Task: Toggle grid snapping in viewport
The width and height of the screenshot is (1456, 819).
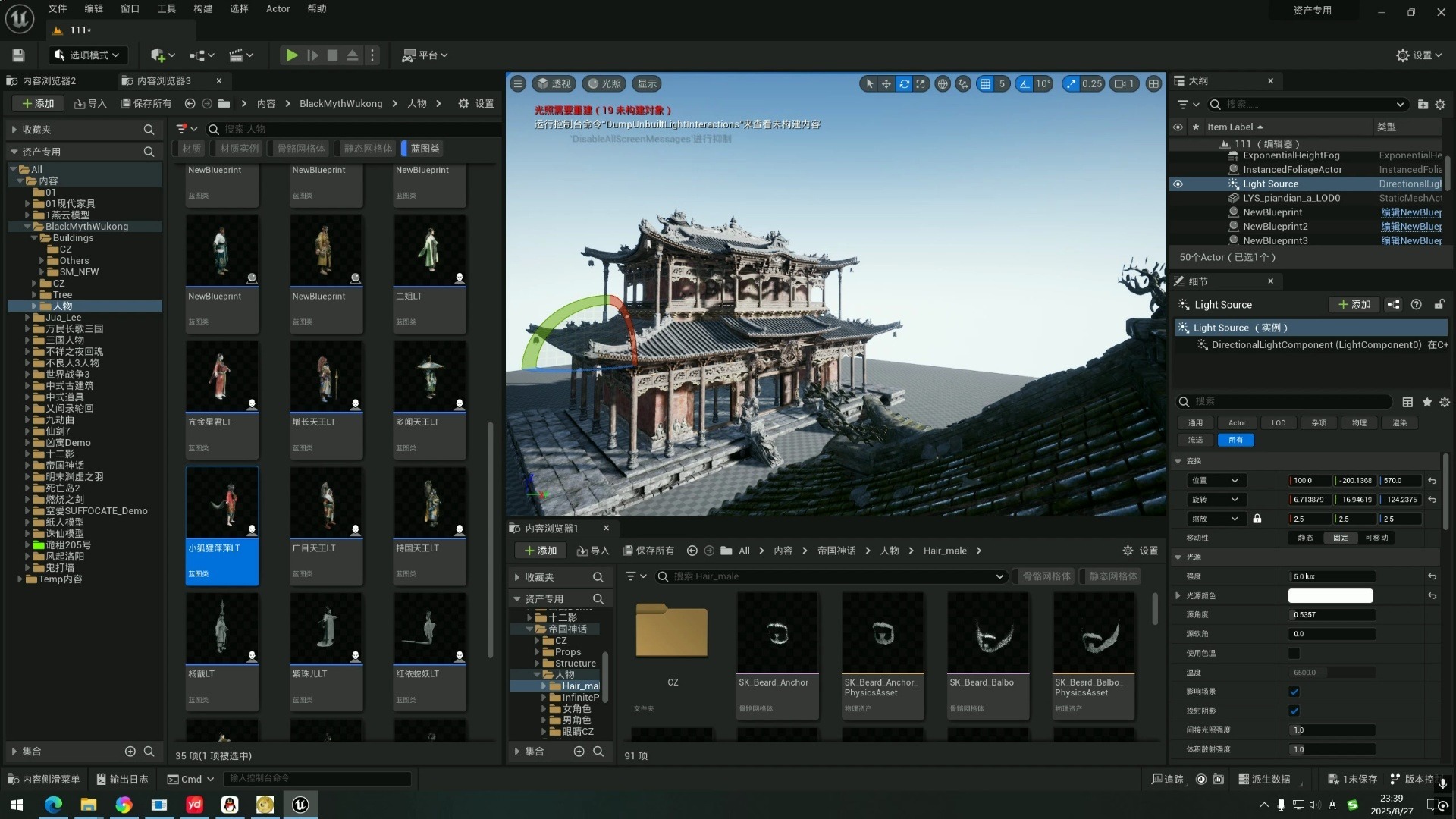Action: pyautogui.click(x=985, y=84)
